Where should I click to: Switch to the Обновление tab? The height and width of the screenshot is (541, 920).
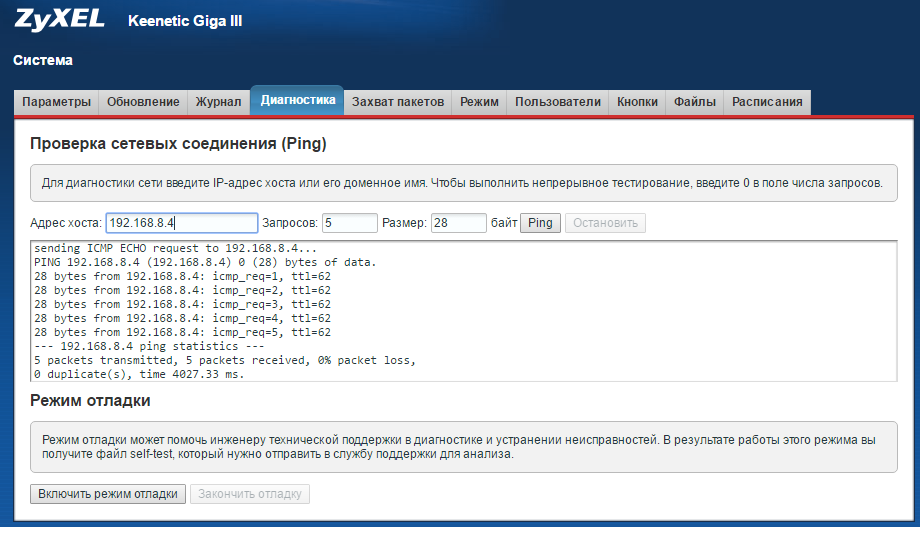point(143,102)
